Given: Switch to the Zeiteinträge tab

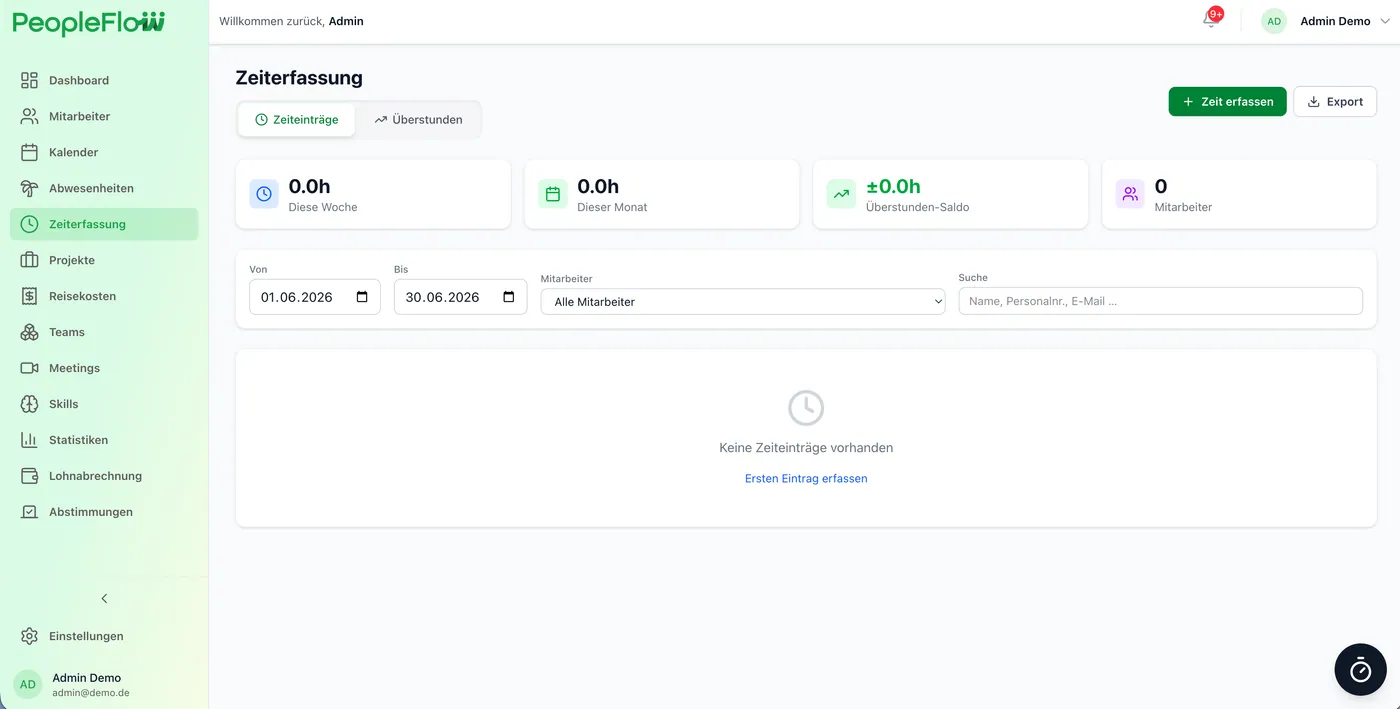Looking at the screenshot, I should [297, 120].
